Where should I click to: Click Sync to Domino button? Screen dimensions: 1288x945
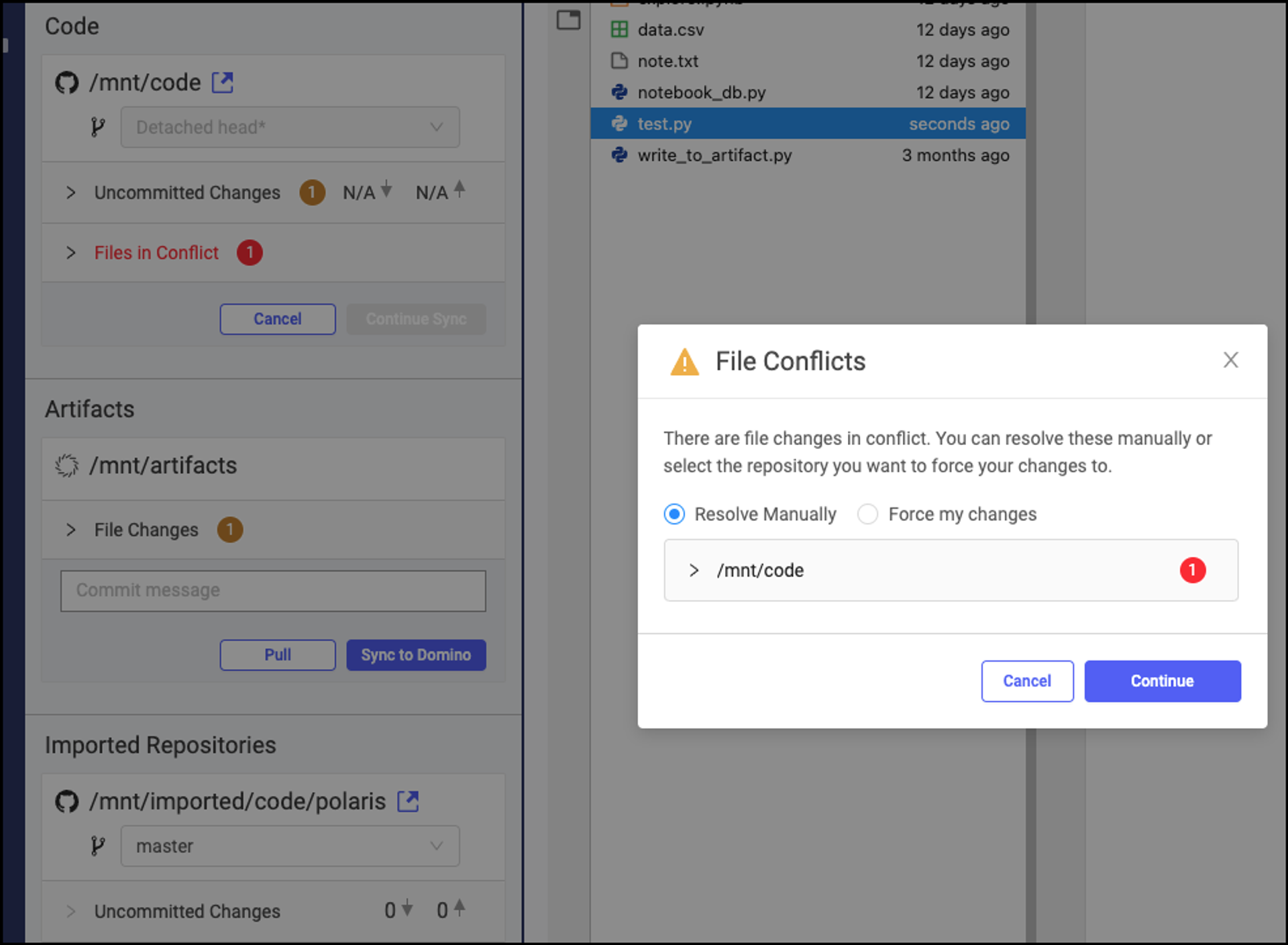(x=416, y=654)
